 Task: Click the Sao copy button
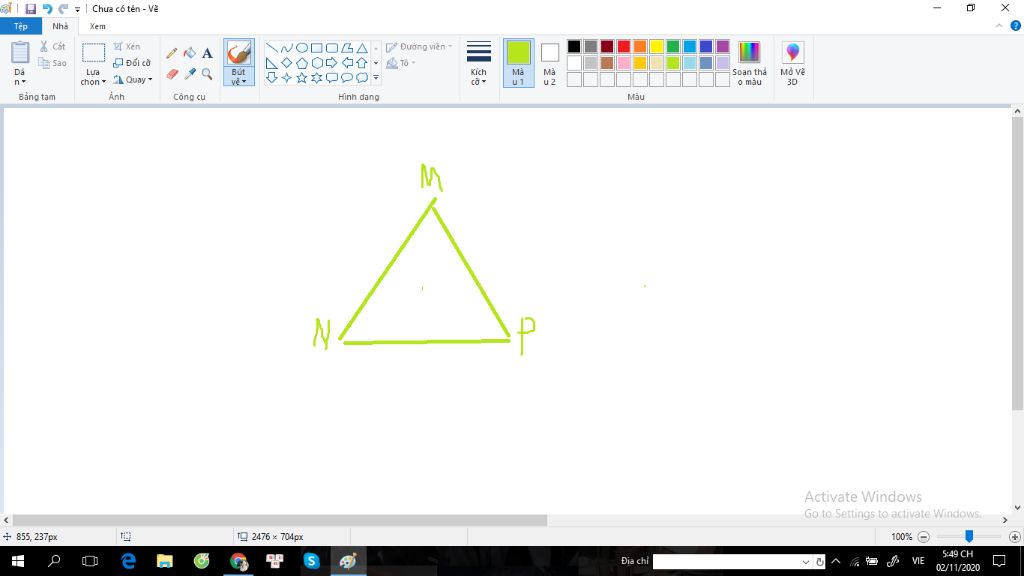coord(52,63)
